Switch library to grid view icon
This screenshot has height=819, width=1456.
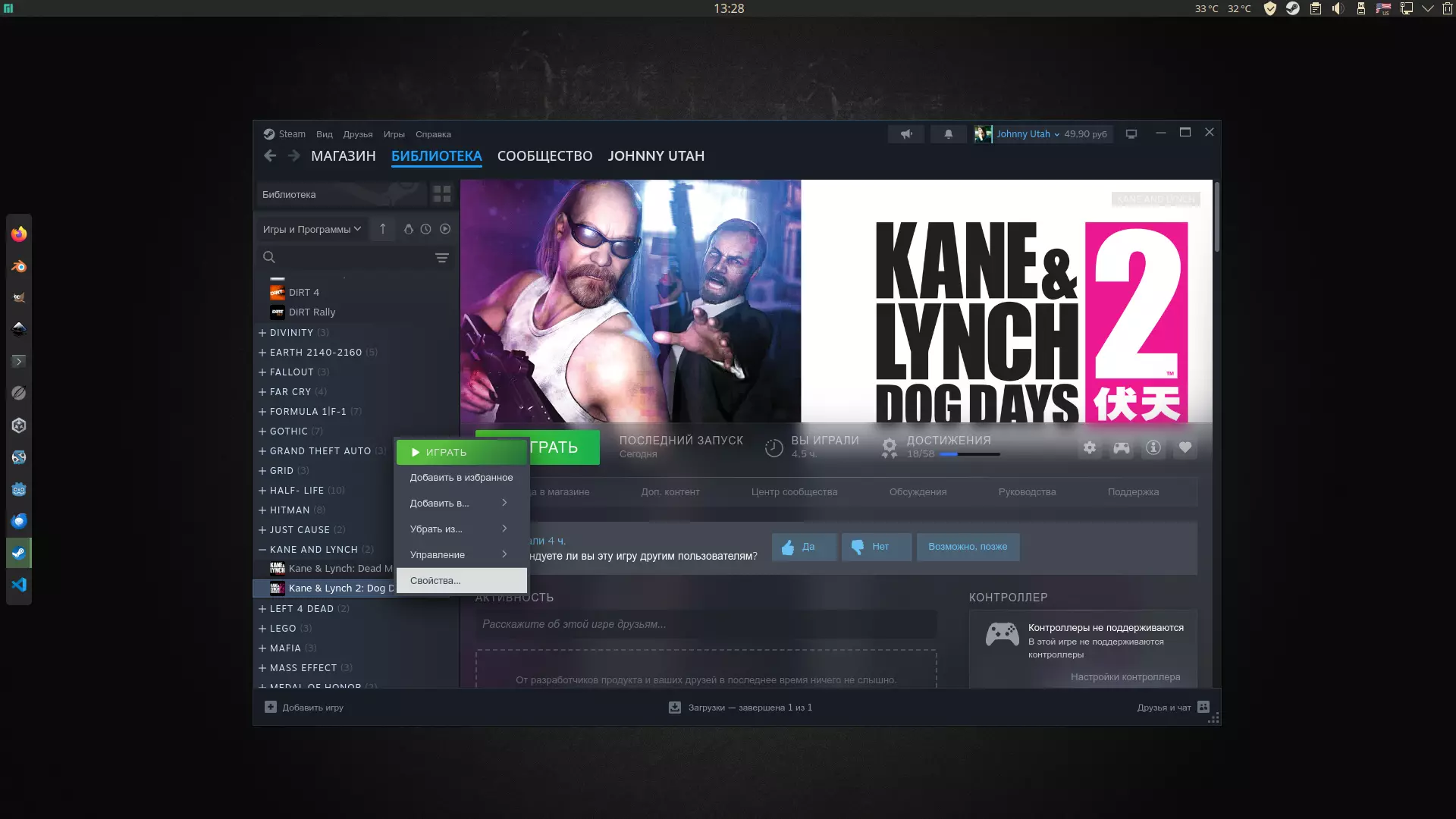tap(441, 194)
